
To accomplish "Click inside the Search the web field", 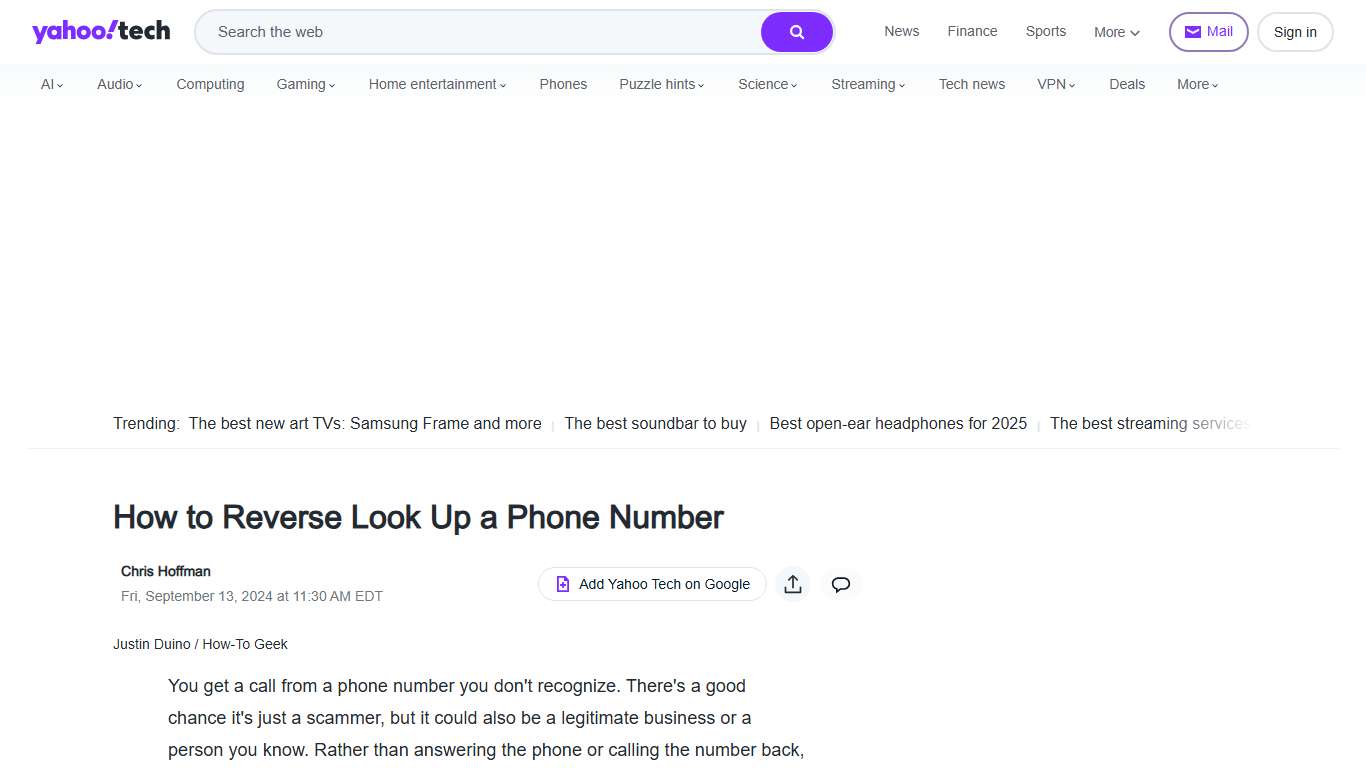I will click(x=450, y=32).
